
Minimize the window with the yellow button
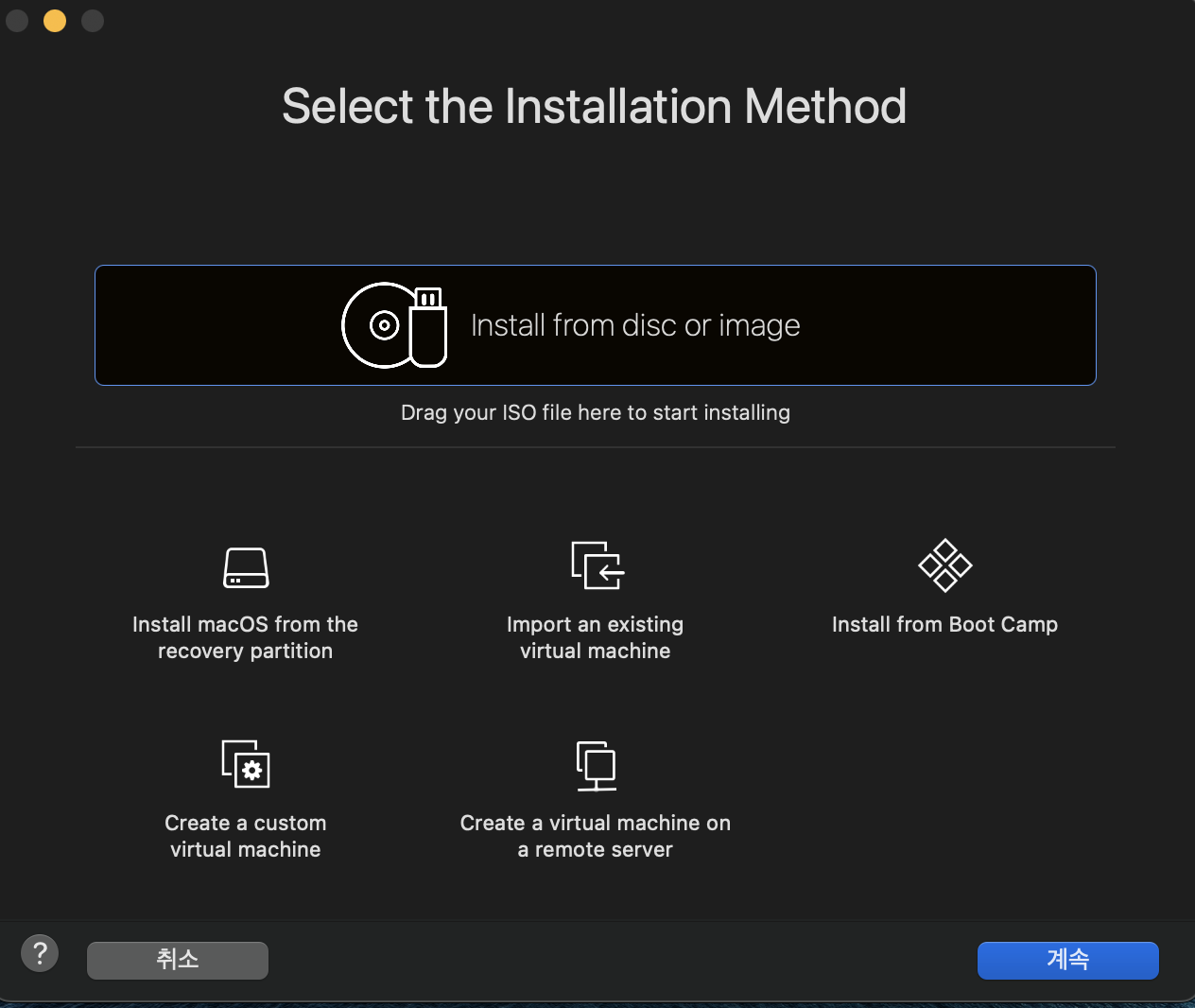pos(55,21)
